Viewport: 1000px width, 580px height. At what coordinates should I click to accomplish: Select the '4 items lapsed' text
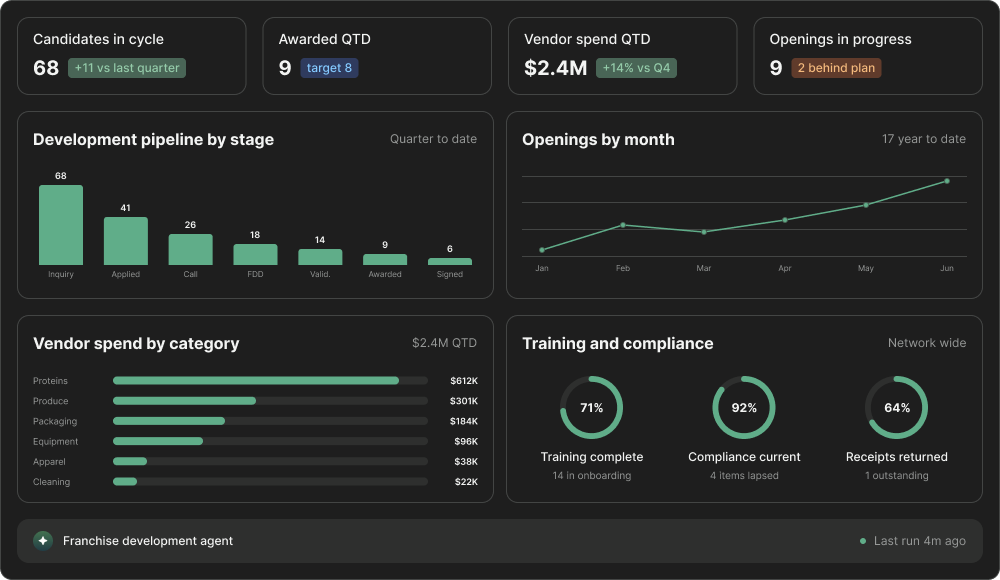tap(744, 475)
